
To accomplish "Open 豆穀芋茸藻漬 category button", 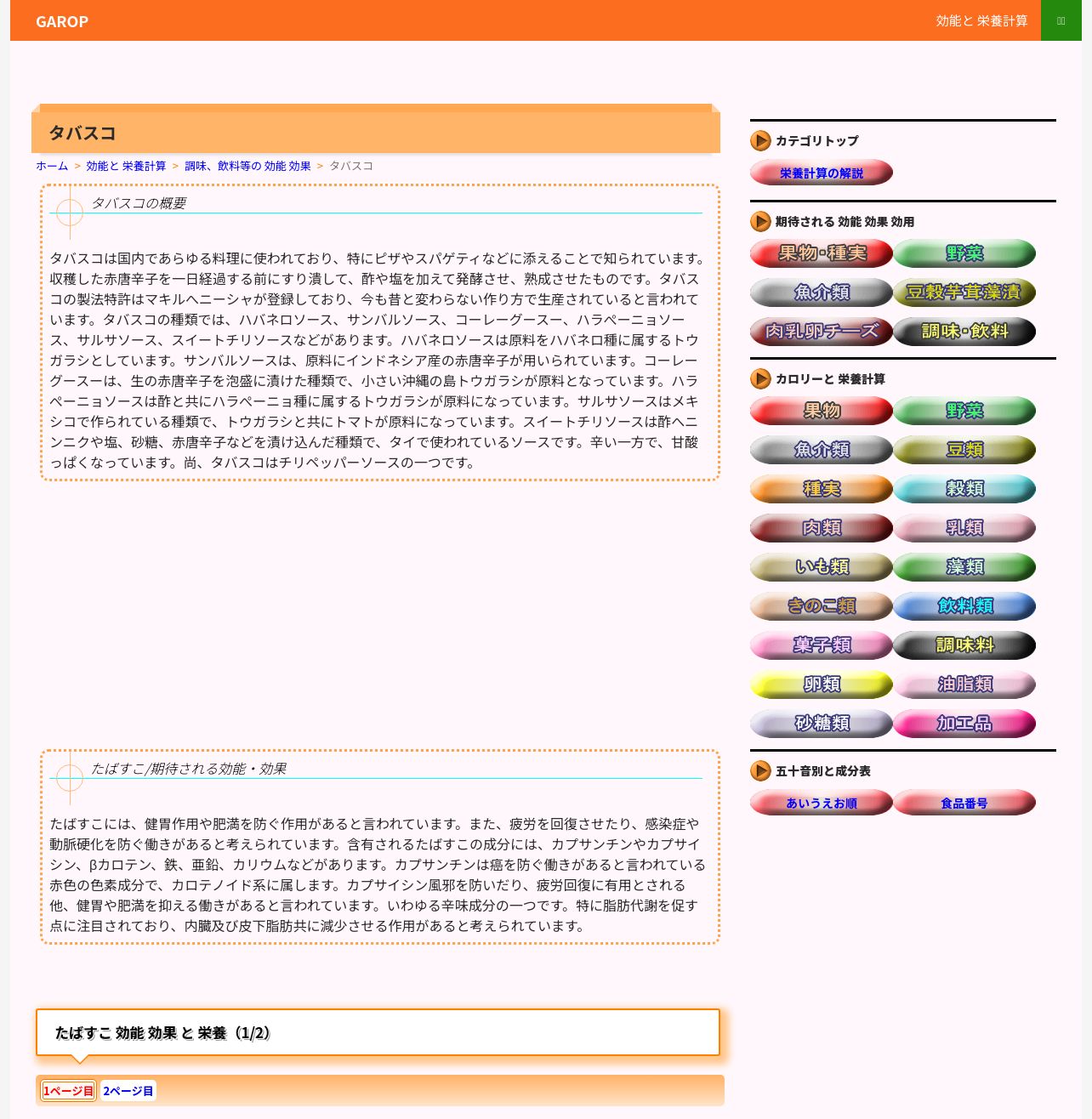I will 964,293.
